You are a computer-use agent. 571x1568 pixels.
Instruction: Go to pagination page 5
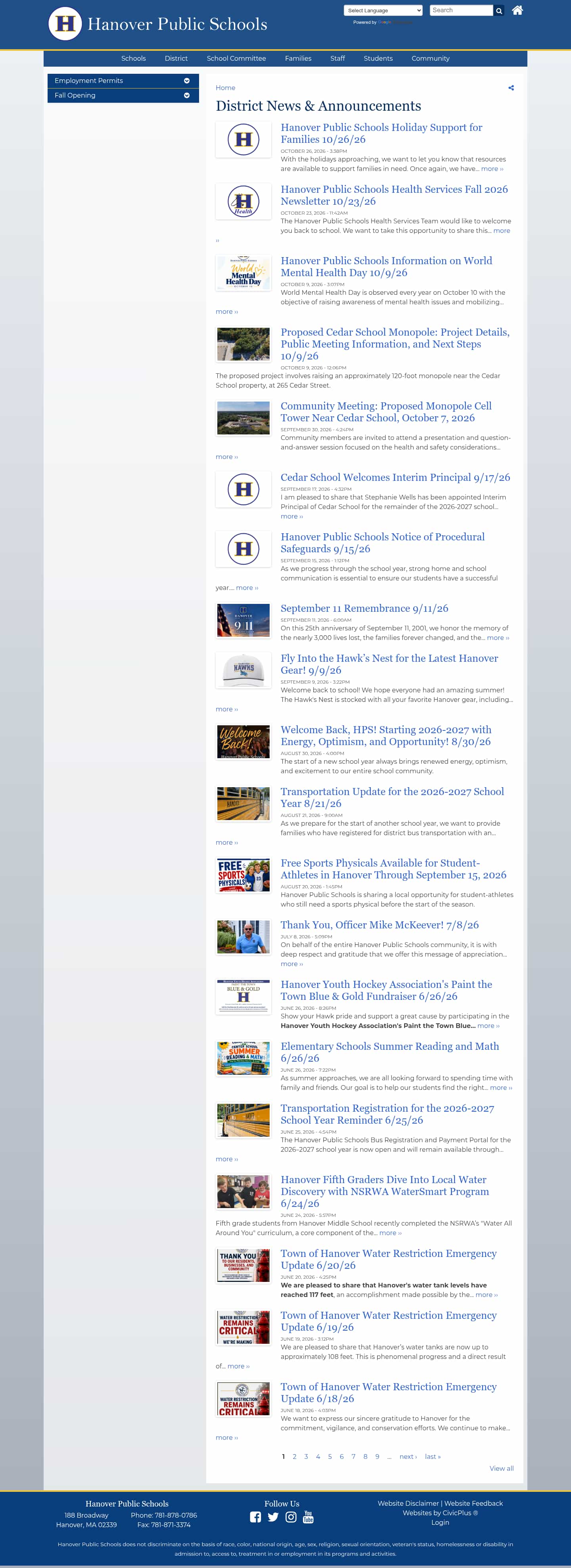330,1457
